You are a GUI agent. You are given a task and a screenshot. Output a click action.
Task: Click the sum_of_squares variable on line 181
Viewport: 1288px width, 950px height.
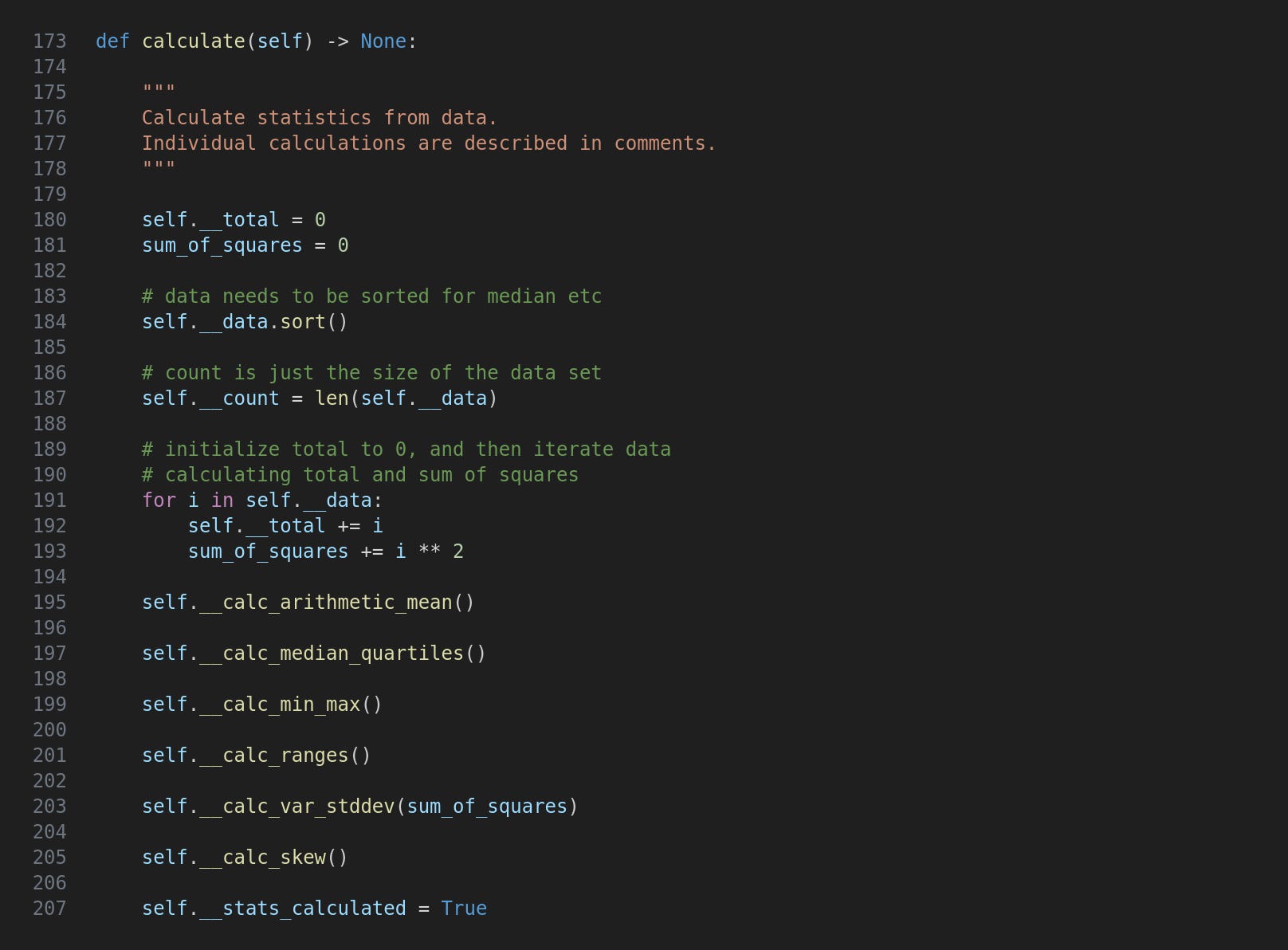(222, 245)
